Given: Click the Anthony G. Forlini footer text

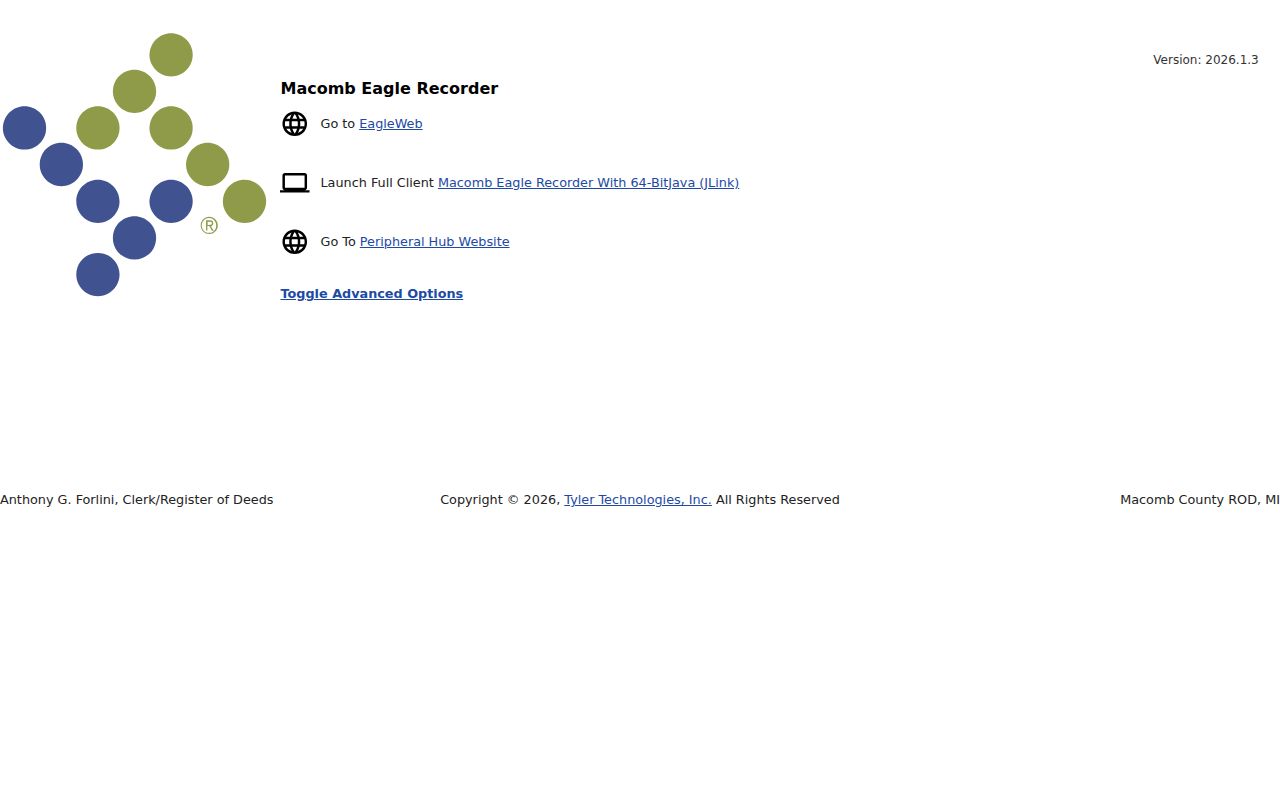Looking at the screenshot, I should click(x=136, y=500).
